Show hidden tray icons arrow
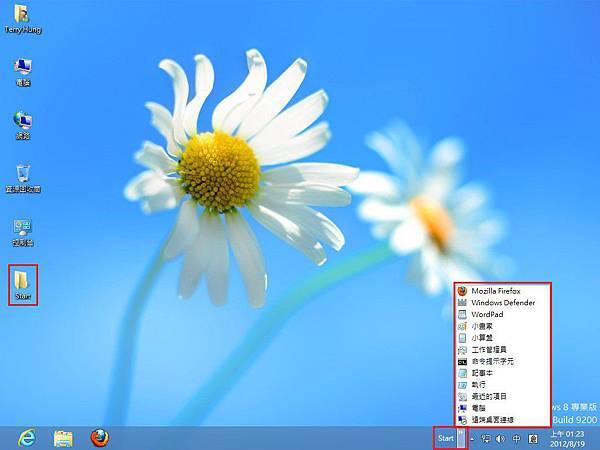Viewport: 600px width, 450px height. [473, 439]
